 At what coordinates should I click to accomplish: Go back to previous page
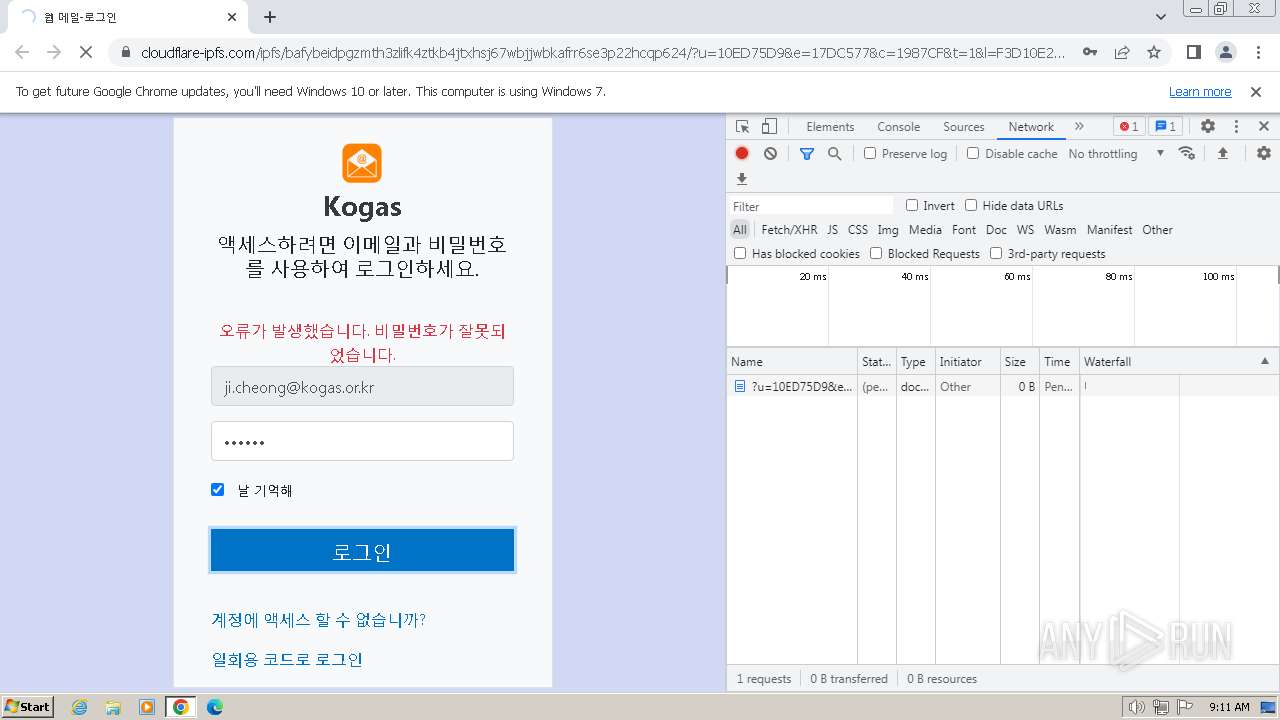tap(22, 52)
